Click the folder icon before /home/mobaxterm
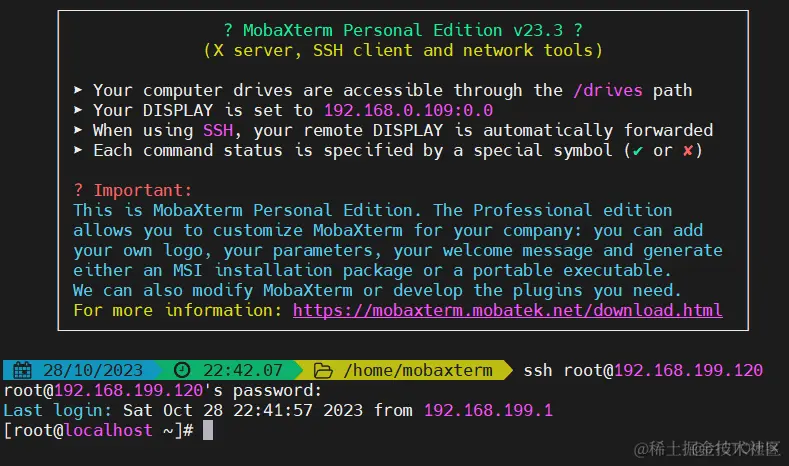Screen dimensions: 789x466 (x=323, y=371)
